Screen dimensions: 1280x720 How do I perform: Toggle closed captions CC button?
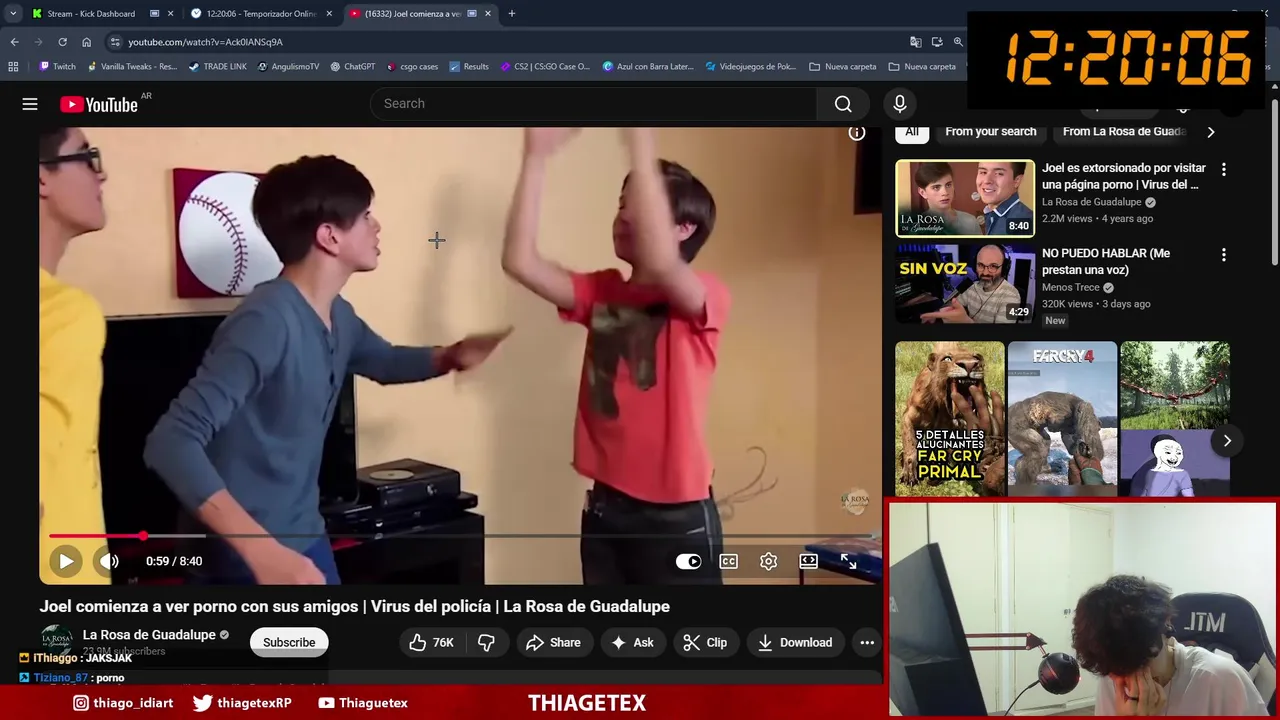(728, 561)
